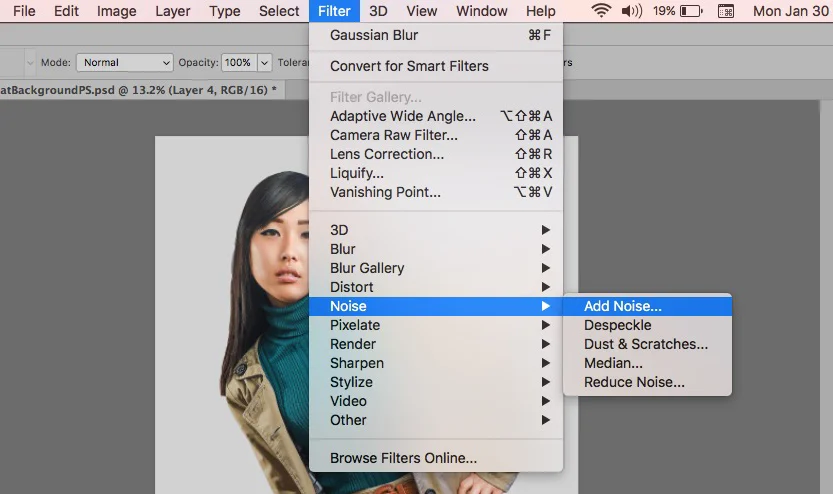This screenshot has width=833, height=494.
Task: Open the View menu
Action: (x=421, y=11)
